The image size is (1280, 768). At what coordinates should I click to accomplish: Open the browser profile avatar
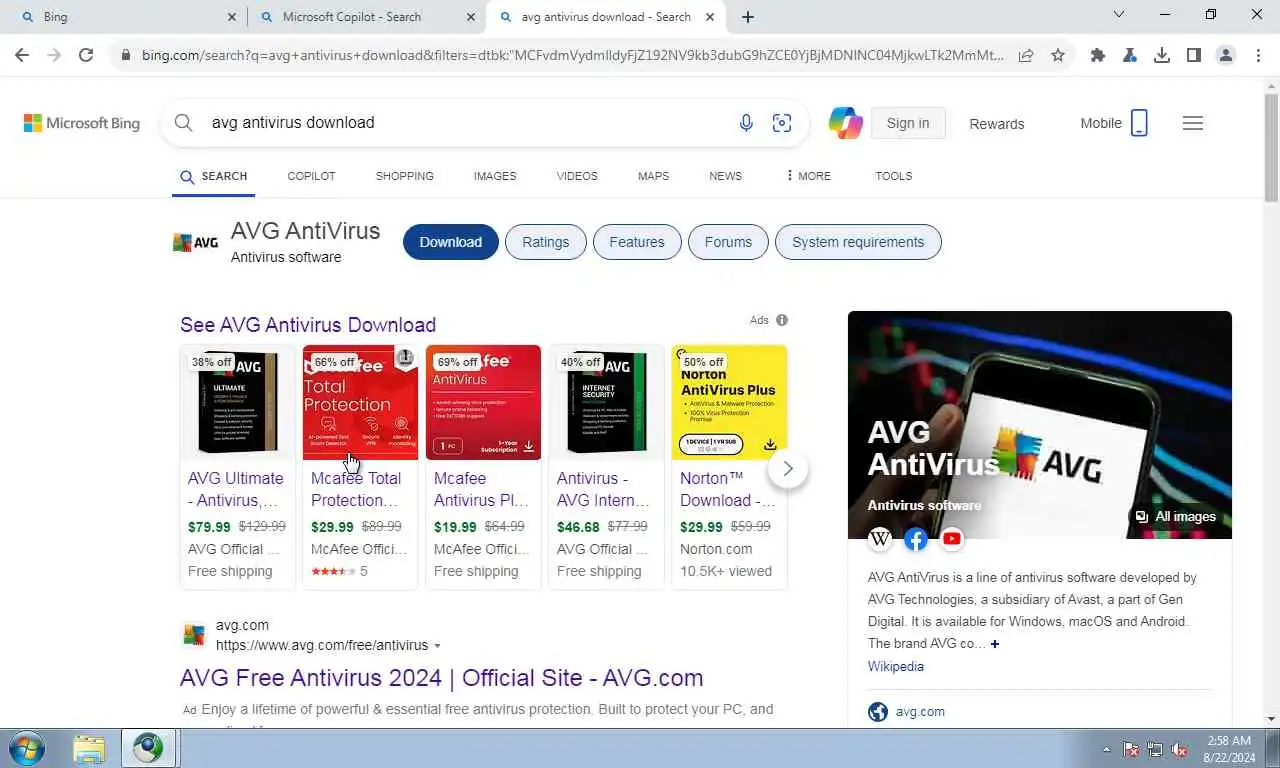pos(1226,56)
